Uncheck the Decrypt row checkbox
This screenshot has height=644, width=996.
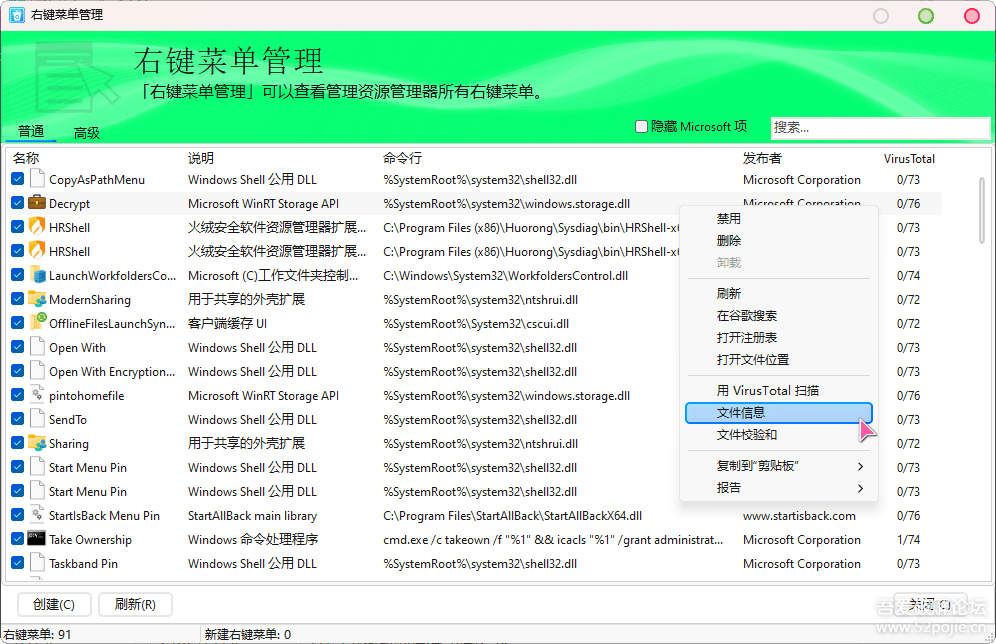pyautogui.click(x=18, y=203)
